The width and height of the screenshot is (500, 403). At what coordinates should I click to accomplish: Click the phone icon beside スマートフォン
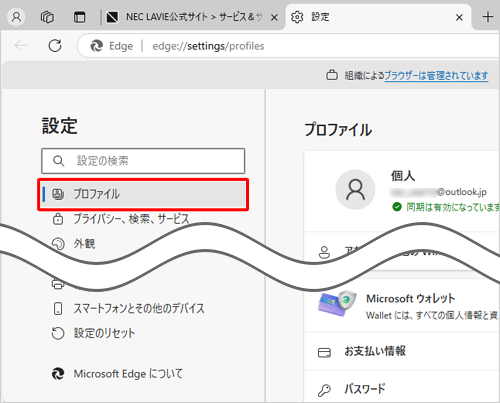click(x=58, y=308)
